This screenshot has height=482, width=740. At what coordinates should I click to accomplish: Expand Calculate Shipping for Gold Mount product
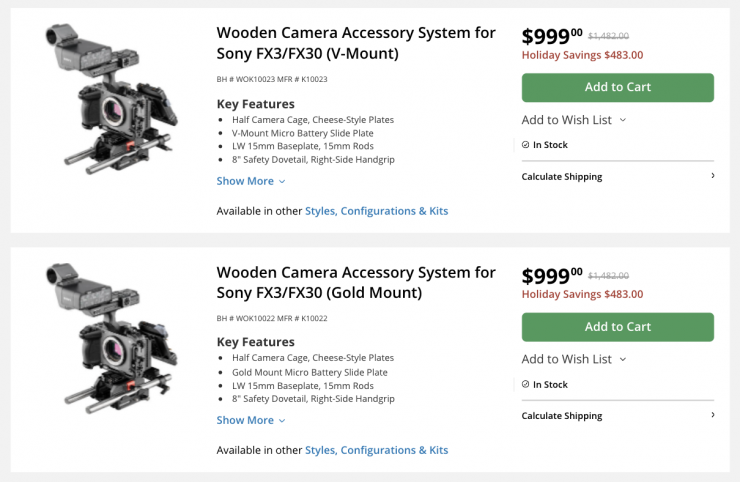[562, 416]
